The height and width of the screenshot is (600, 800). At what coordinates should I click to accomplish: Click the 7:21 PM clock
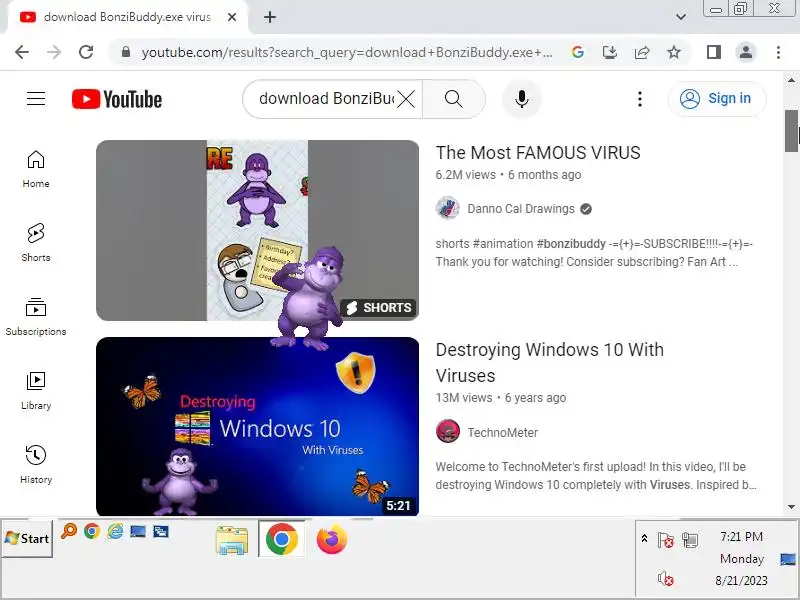tap(741, 537)
